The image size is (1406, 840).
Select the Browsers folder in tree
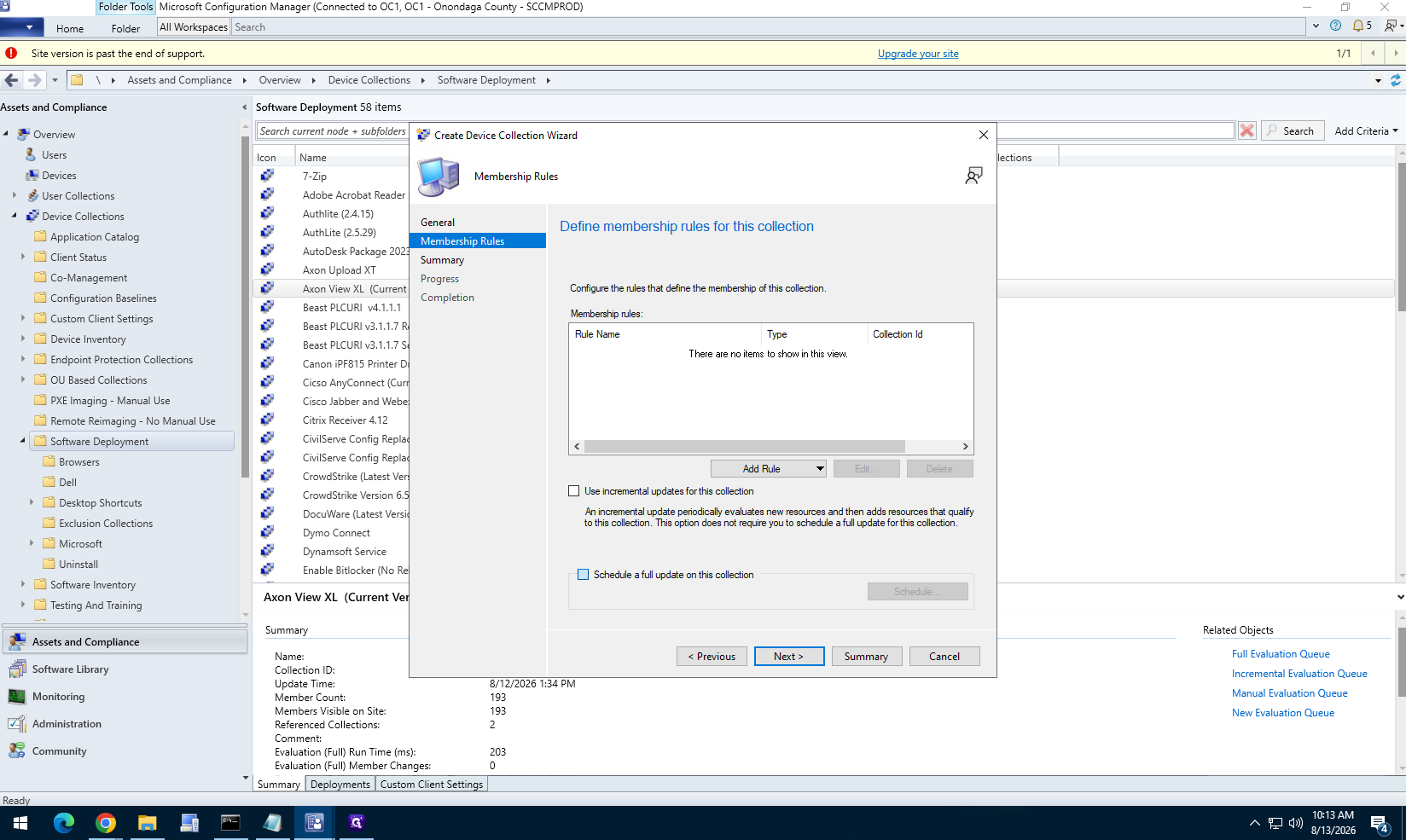(x=79, y=462)
